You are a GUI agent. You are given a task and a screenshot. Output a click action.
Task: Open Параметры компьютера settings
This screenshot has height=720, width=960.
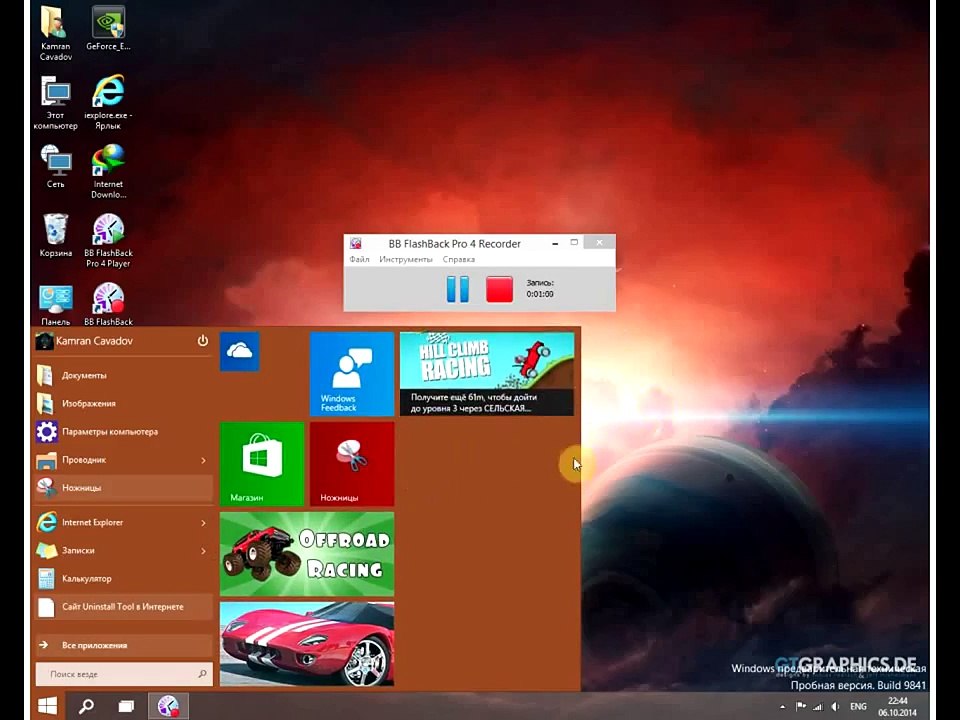124,432
